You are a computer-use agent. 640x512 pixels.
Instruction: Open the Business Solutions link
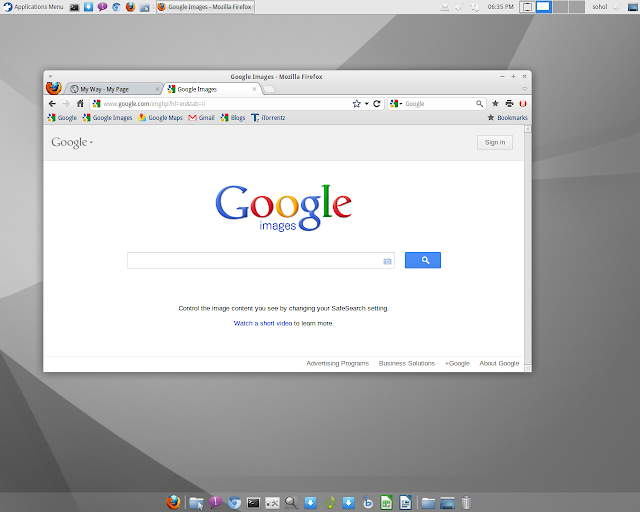point(407,363)
